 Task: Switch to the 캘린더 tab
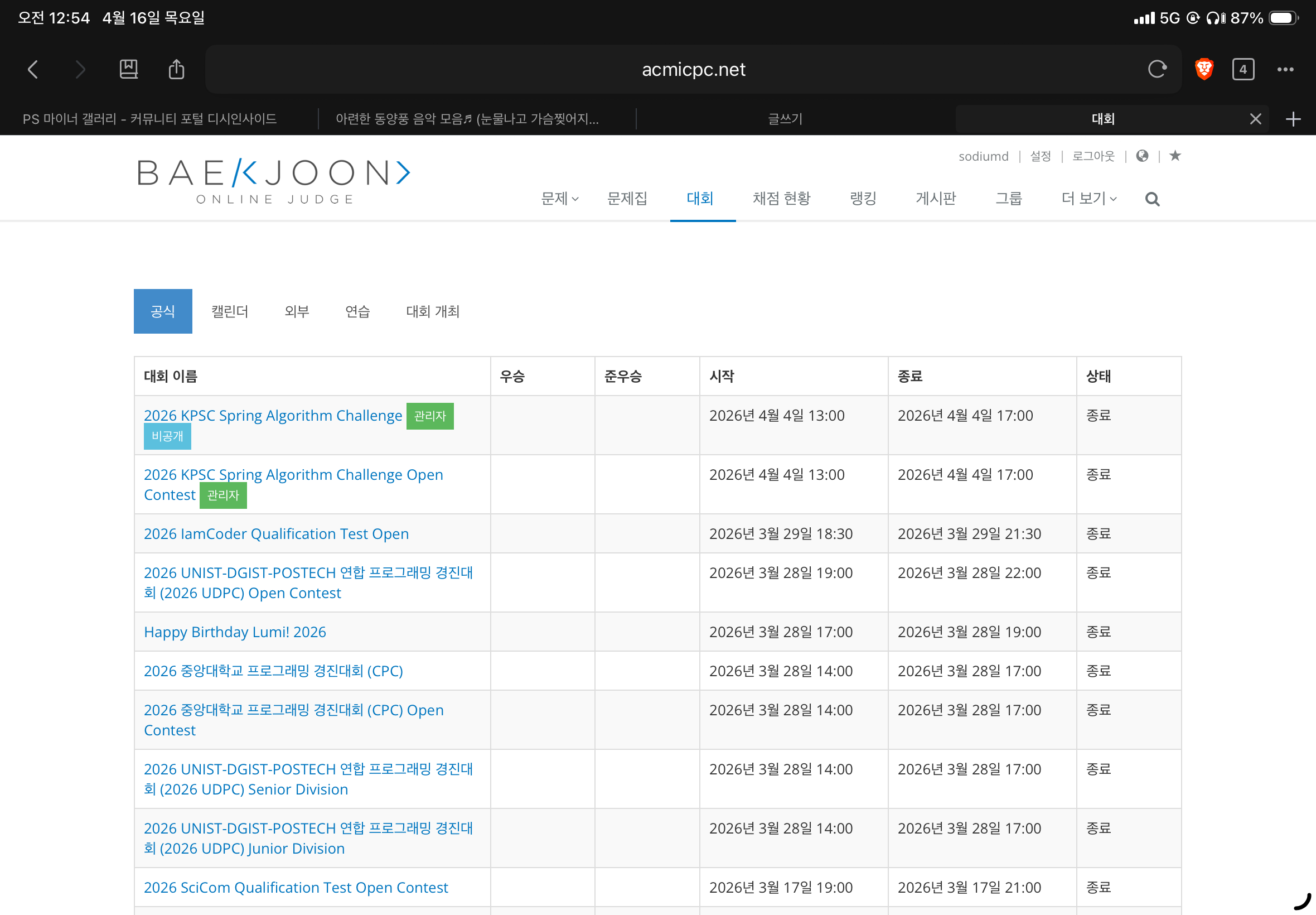pos(230,311)
